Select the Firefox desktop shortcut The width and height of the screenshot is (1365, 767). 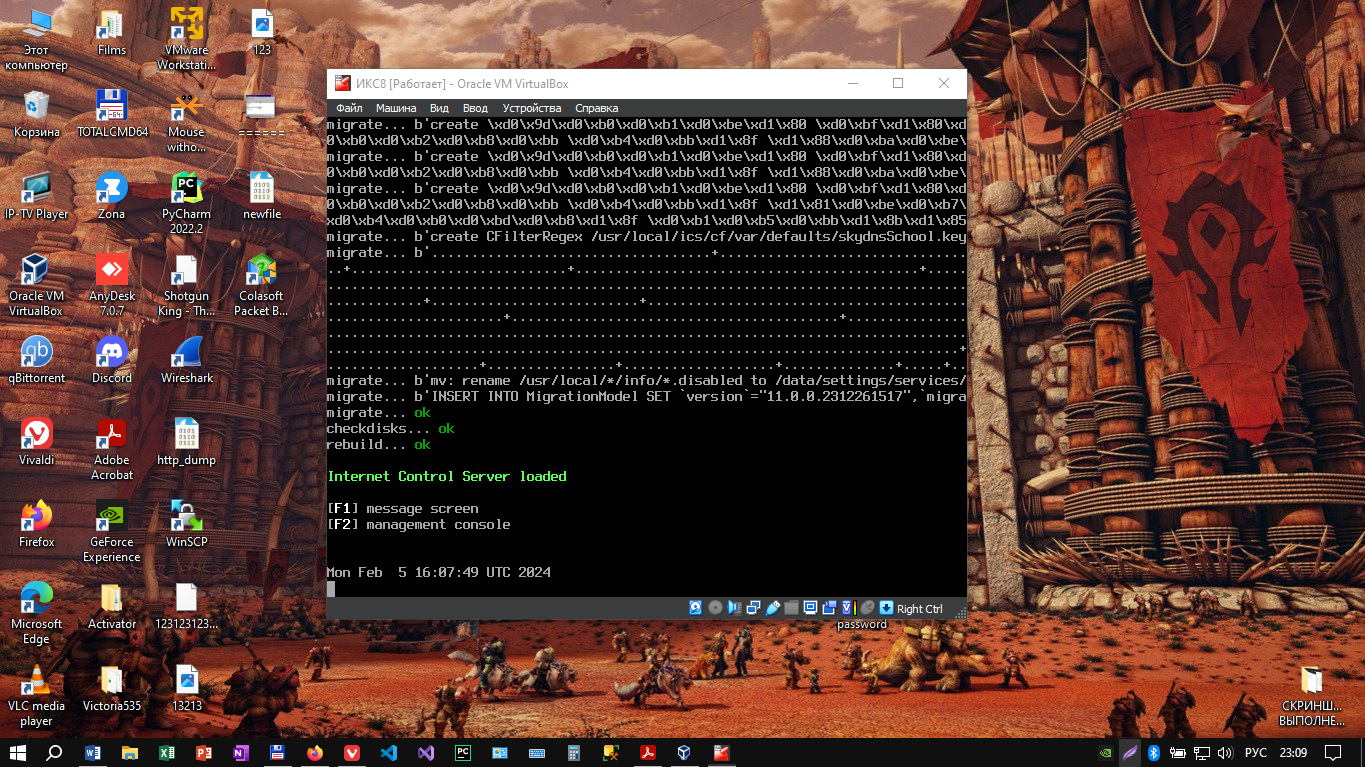point(36,524)
